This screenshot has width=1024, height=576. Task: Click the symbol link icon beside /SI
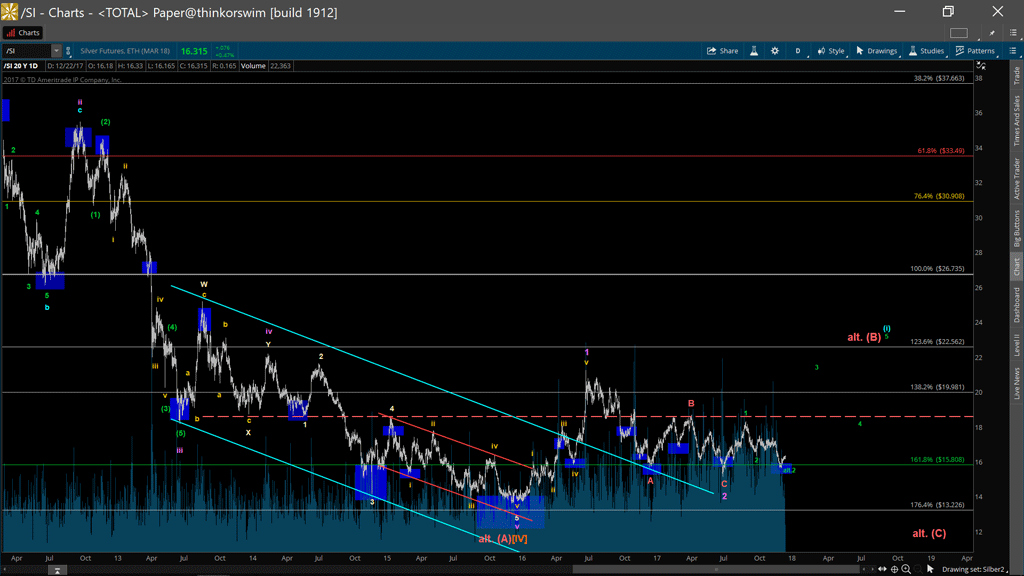(x=70, y=51)
